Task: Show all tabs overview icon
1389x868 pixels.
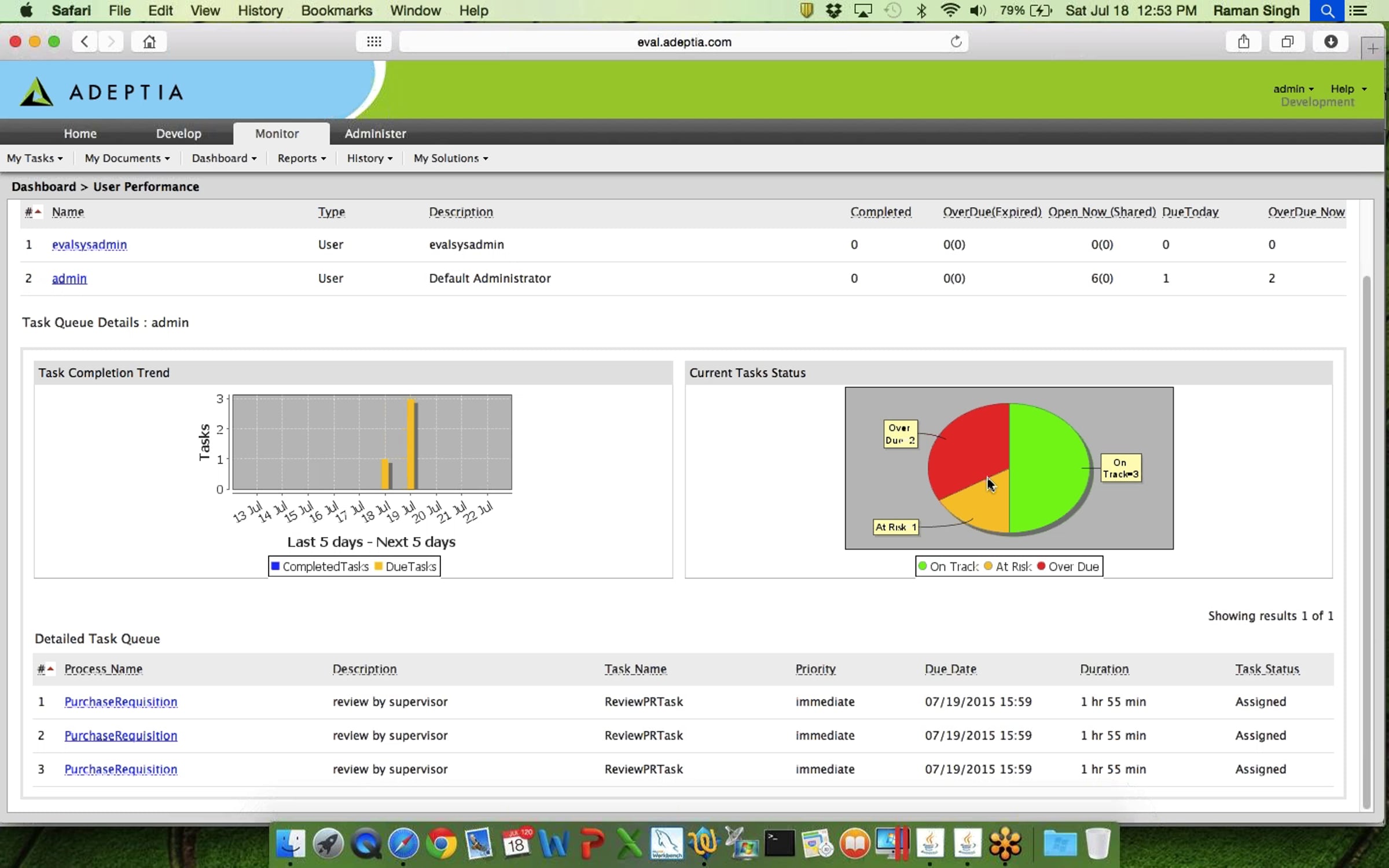Action: [x=1287, y=42]
